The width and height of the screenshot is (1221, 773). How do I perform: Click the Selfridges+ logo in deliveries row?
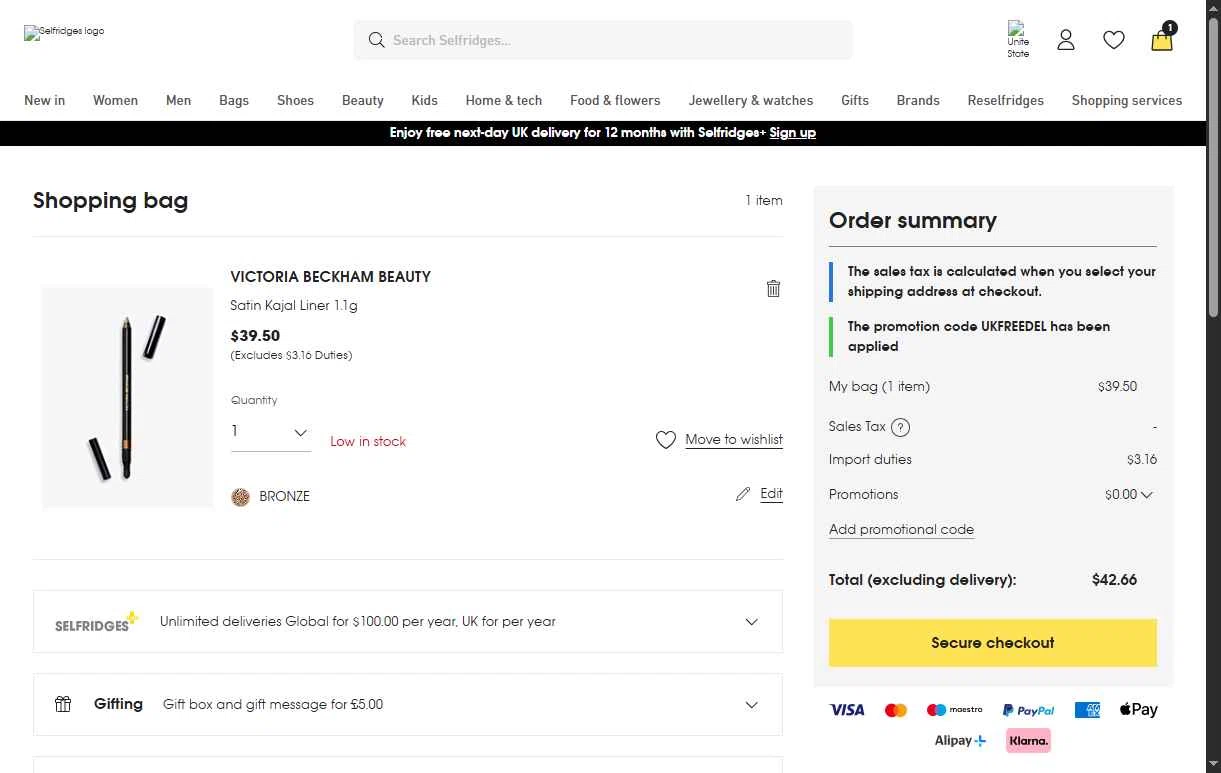pyautogui.click(x=96, y=622)
